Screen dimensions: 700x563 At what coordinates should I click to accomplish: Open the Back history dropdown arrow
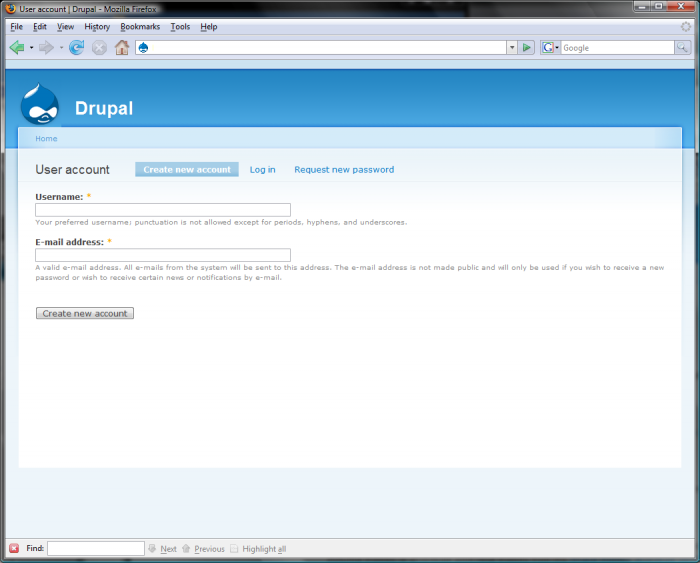point(32,47)
